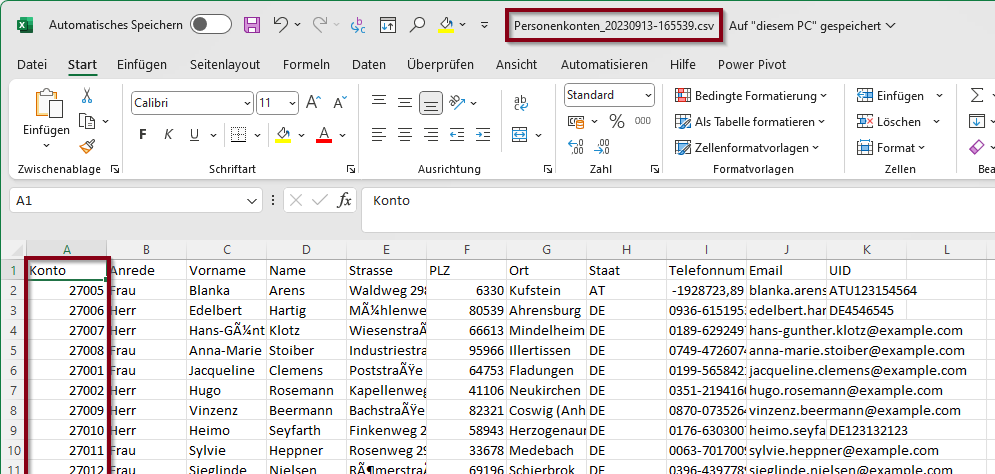This screenshot has height=474, width=995.
Task: Remove decimal places icon
Action: [602, 147]
